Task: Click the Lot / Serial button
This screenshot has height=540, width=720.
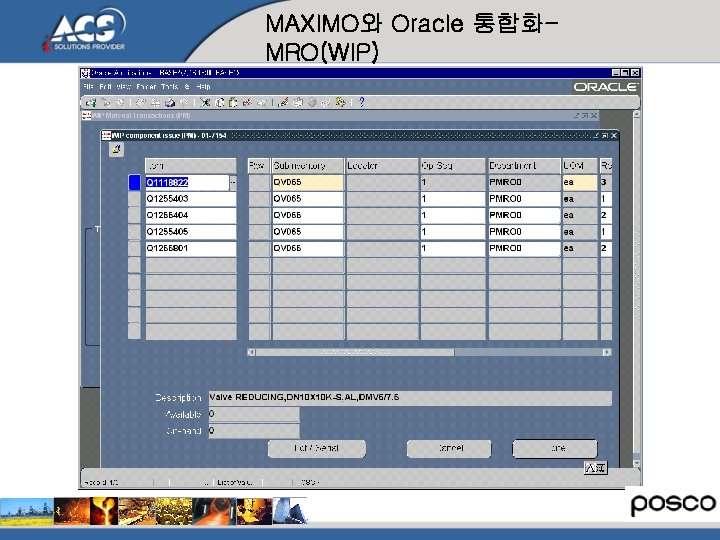Action: pyautogui.click(x=317, y=449)
